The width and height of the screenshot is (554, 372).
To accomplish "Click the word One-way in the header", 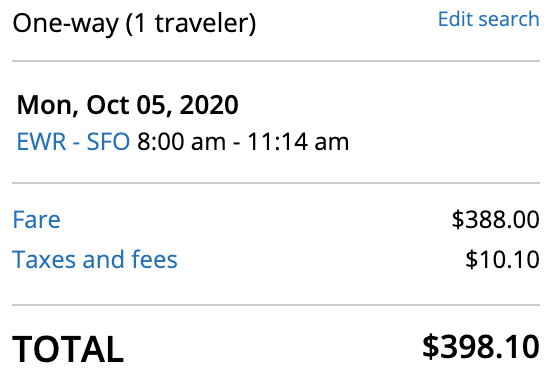I will pyautogui.click(x=65, y=24).
